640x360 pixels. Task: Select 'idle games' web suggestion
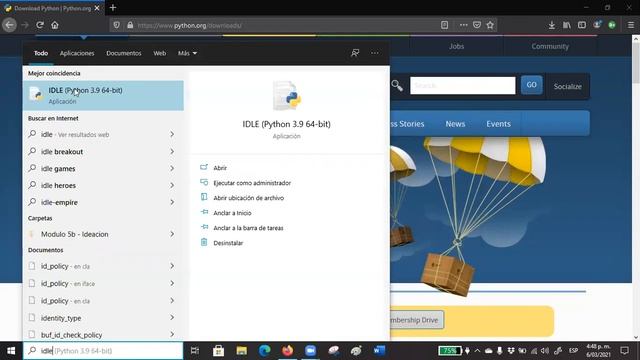click(x=58, y=169)
